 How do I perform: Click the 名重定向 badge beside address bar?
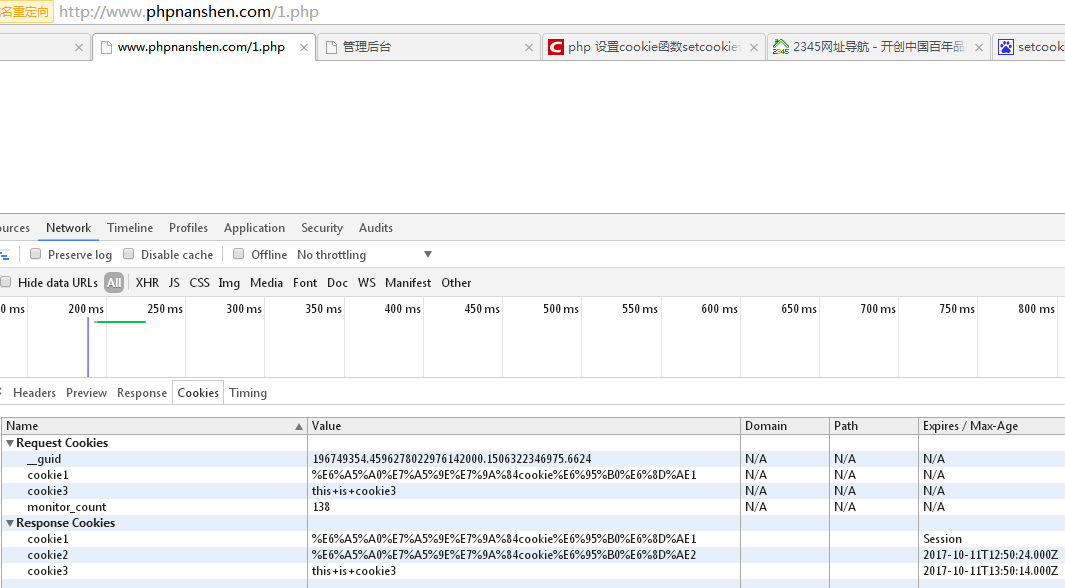click(25, 12)
